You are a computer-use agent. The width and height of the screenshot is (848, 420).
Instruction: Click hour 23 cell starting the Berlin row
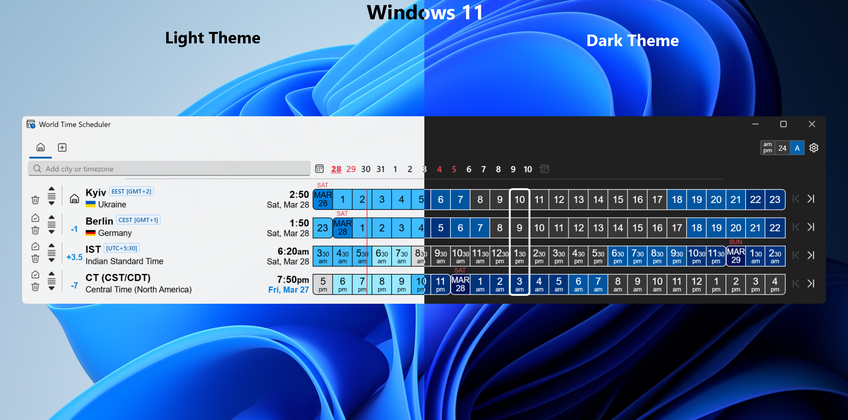(323, 228)
